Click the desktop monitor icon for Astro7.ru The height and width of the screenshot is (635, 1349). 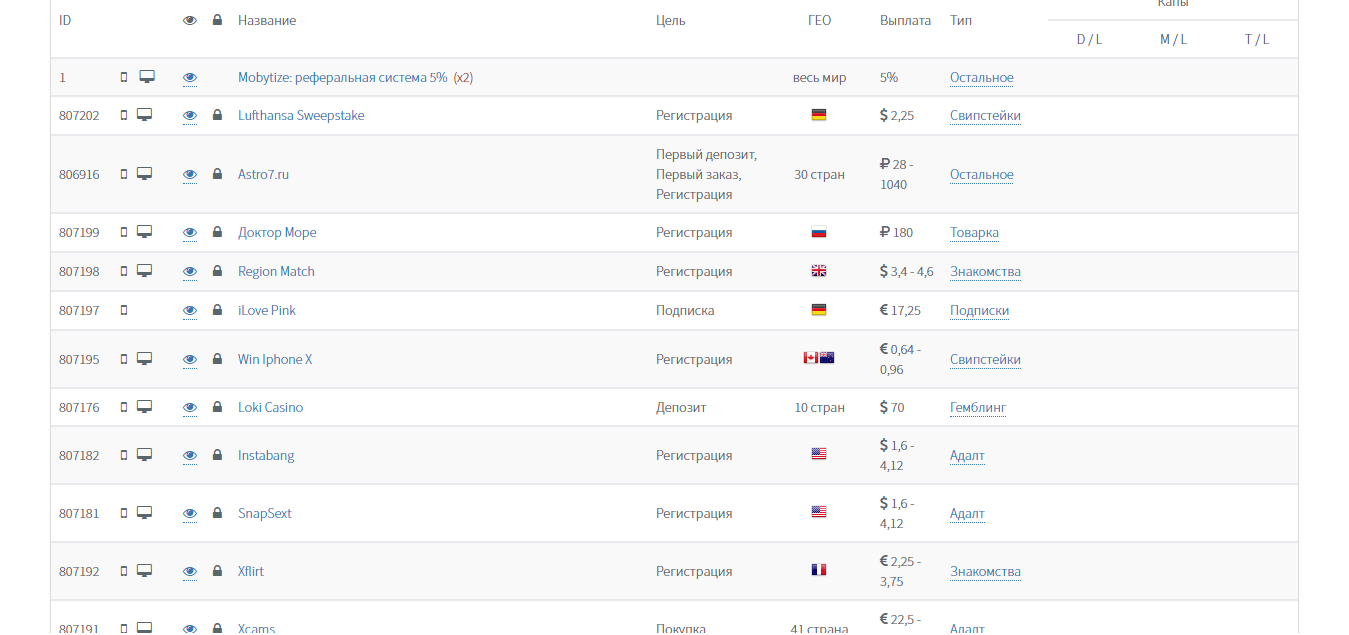tap(145, 174)
